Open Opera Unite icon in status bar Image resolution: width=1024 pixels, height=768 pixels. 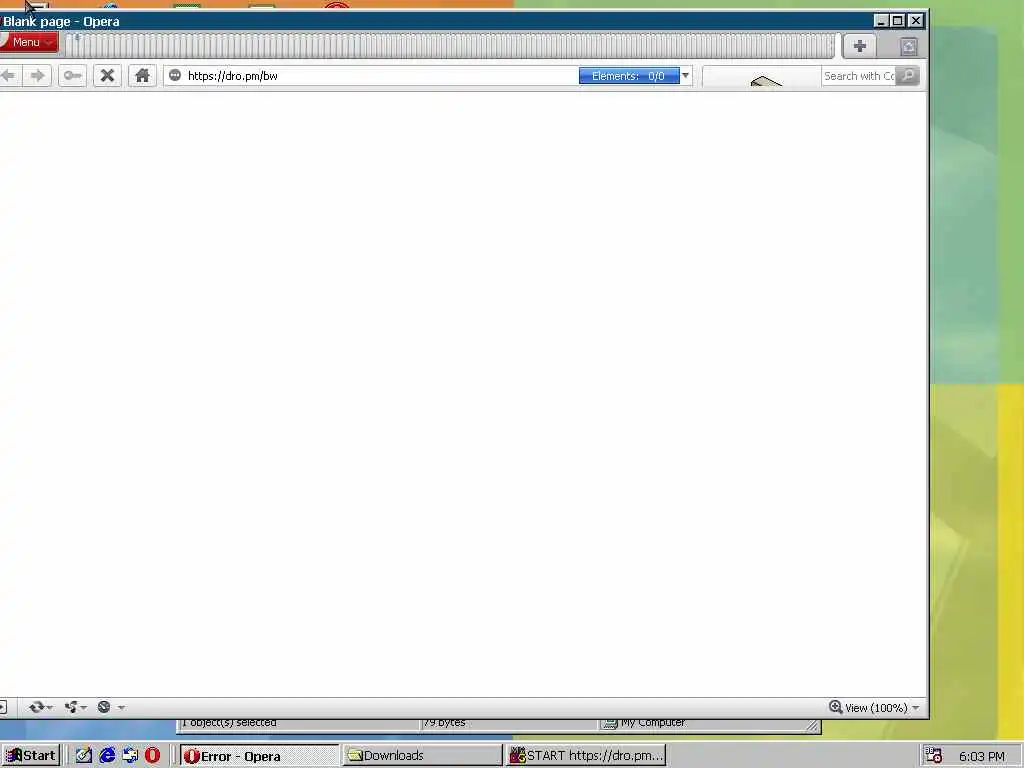(x=71, y=707)
